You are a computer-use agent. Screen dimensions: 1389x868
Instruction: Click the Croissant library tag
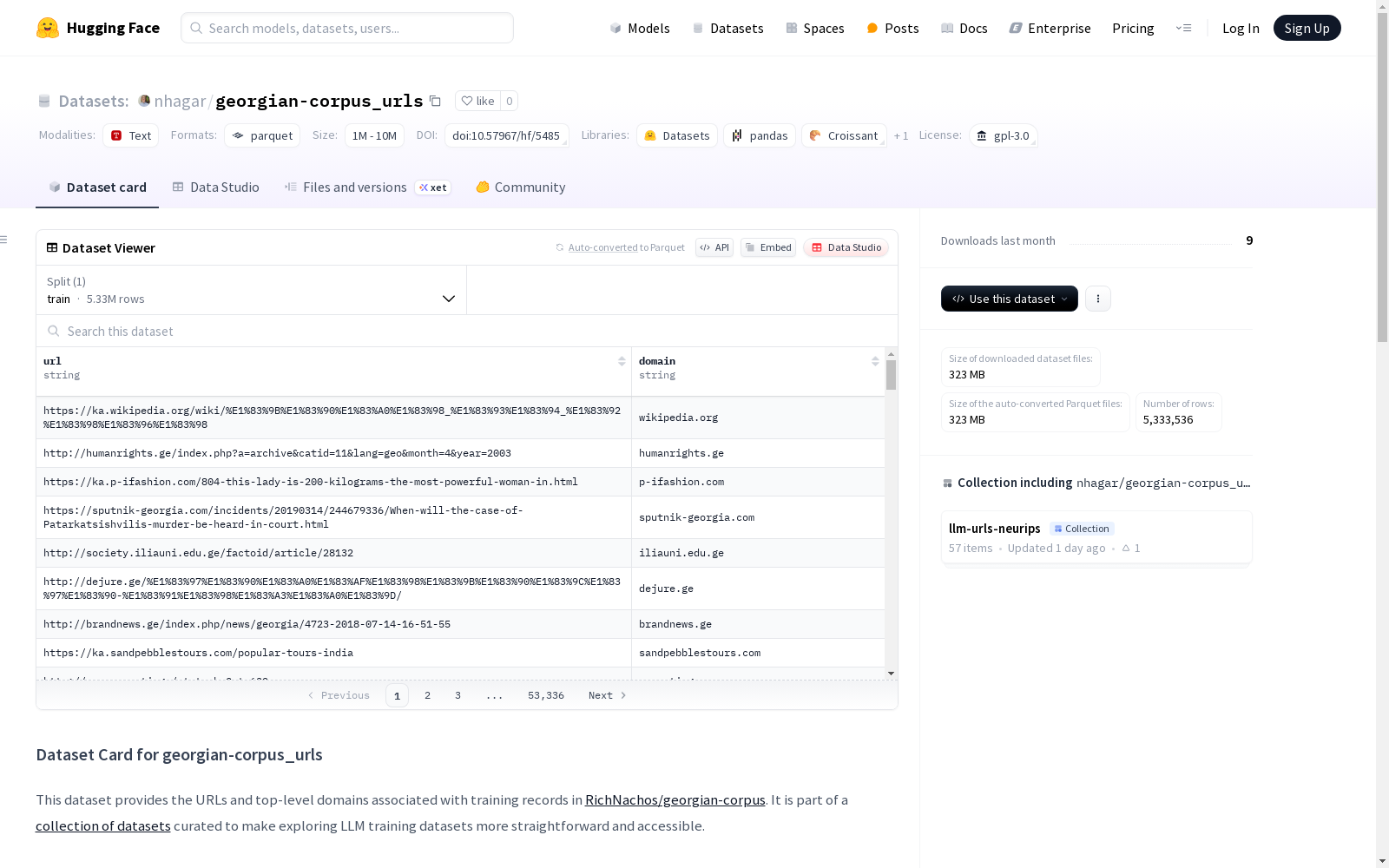844,135
